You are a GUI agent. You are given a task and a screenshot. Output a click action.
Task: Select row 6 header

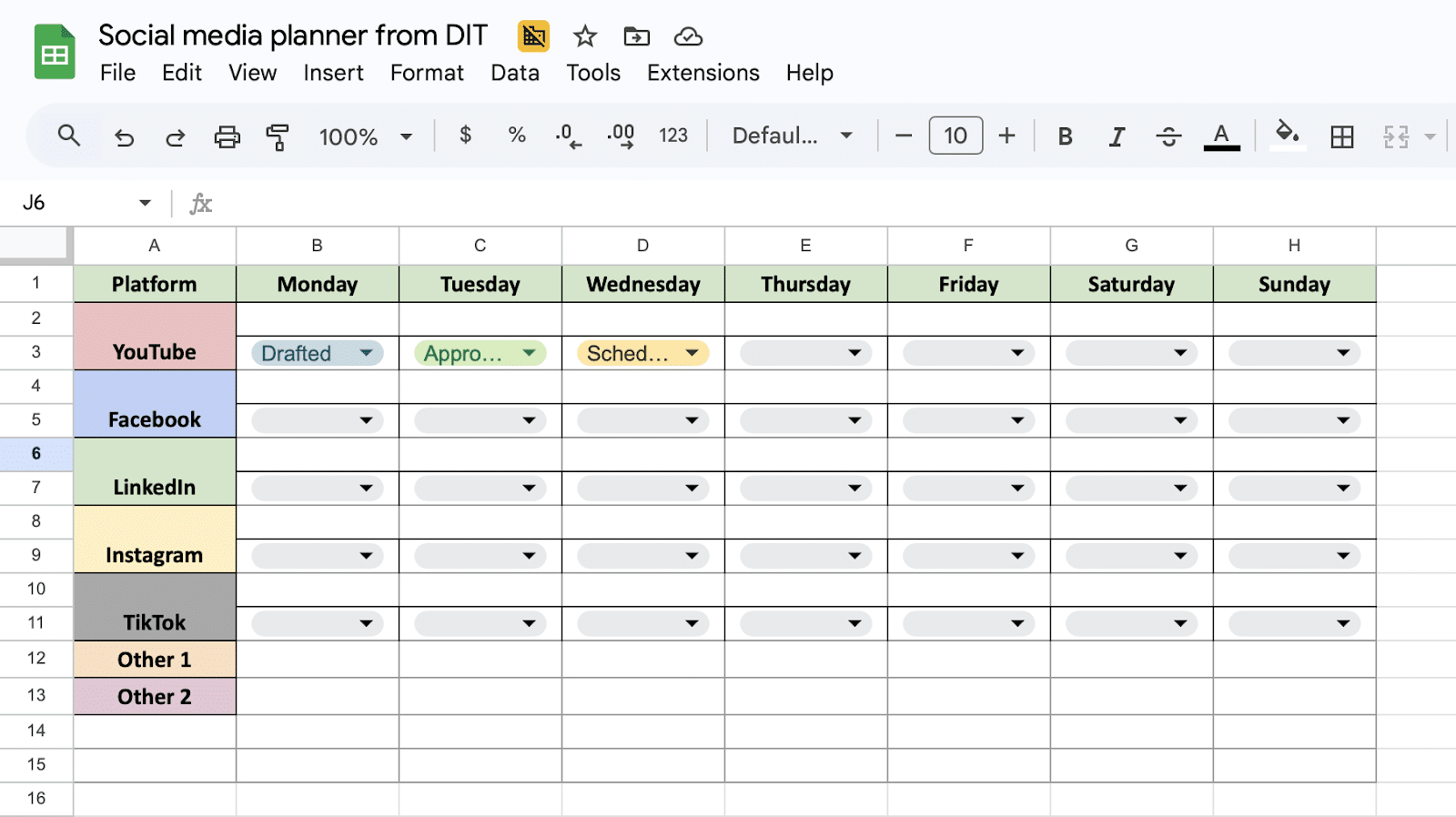click(x=36, y=453)
